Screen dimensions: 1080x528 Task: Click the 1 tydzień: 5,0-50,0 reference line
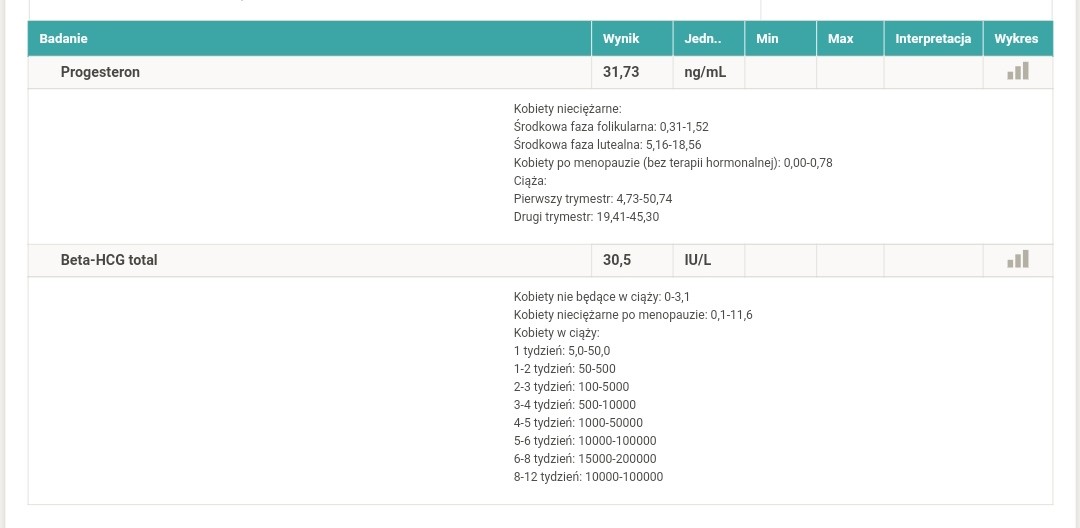(561, 351)
